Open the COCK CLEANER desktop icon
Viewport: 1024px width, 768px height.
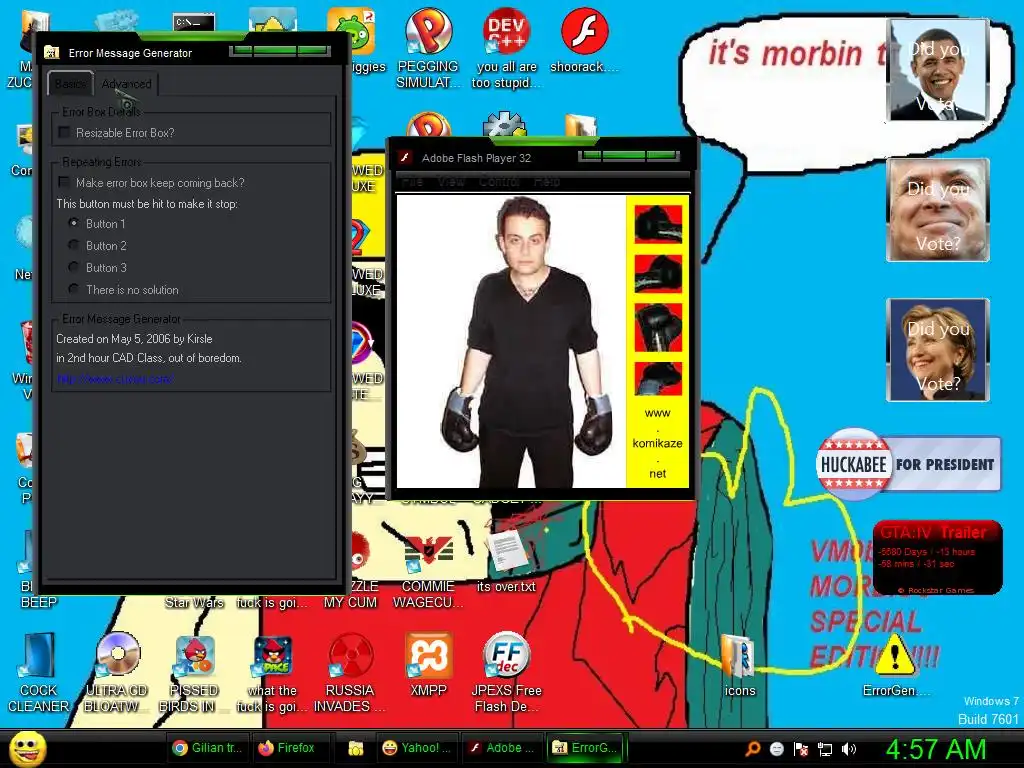click(38, 673)
